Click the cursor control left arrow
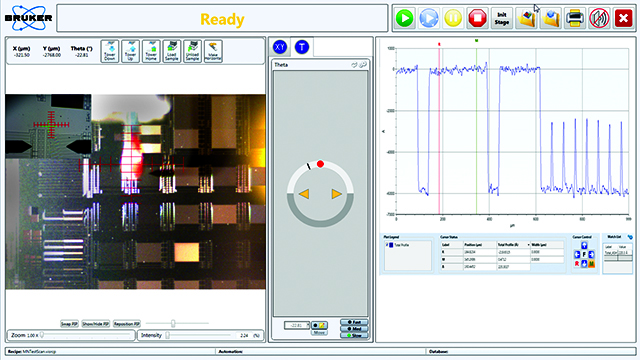Image resolution: width=640 pixels, height=360 pixels. (577, 254)
